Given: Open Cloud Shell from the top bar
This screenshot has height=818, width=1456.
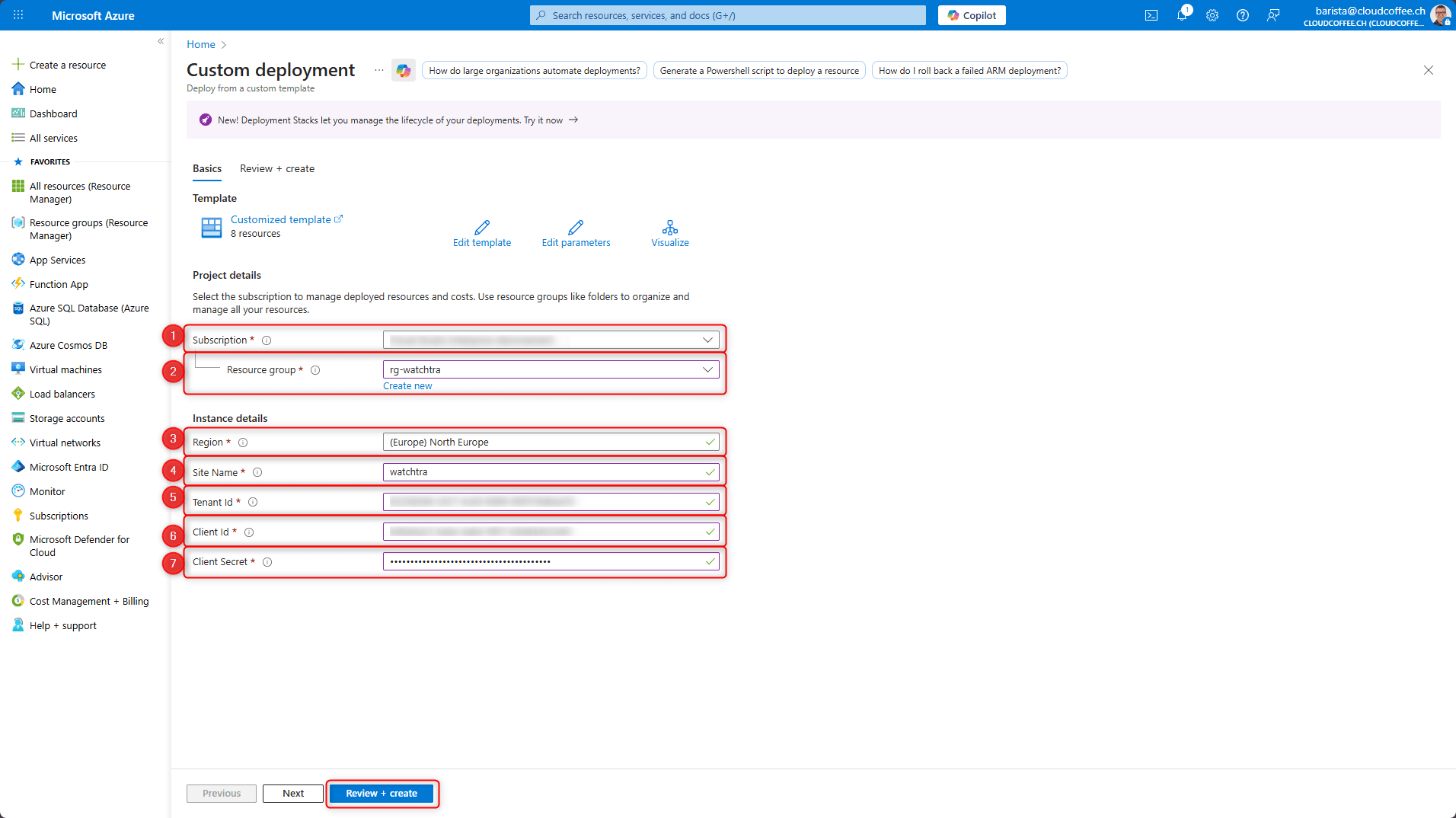Looking at the screenshot, I should pyautogui.click(x=1151, y=15).
